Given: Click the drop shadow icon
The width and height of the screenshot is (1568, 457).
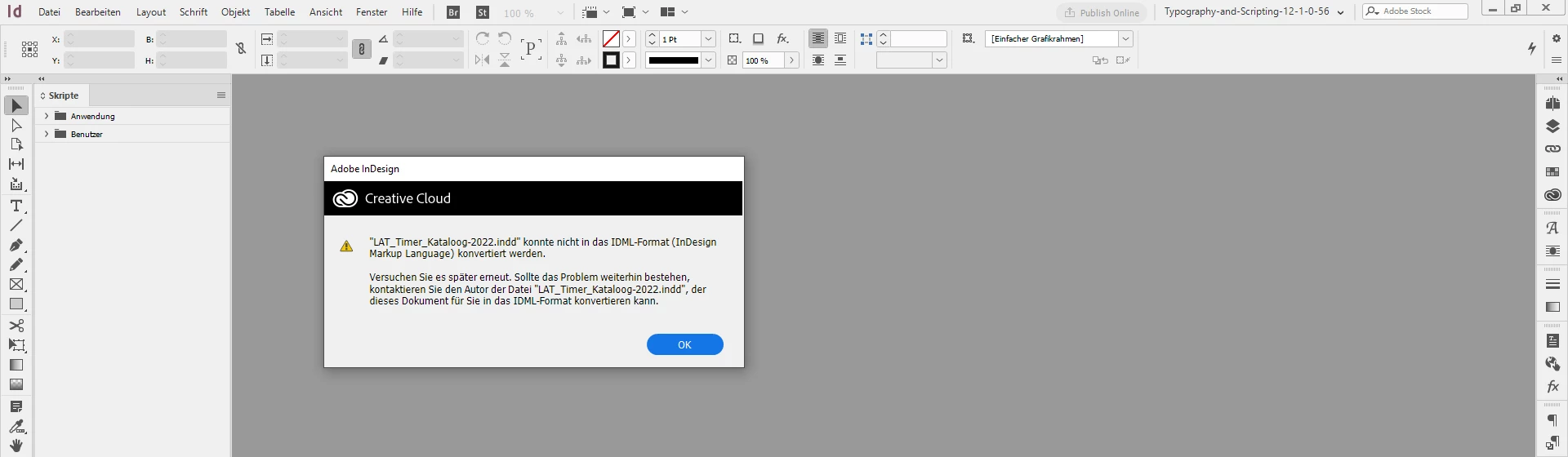Looking at the screenshot, I should click(758, 38).
